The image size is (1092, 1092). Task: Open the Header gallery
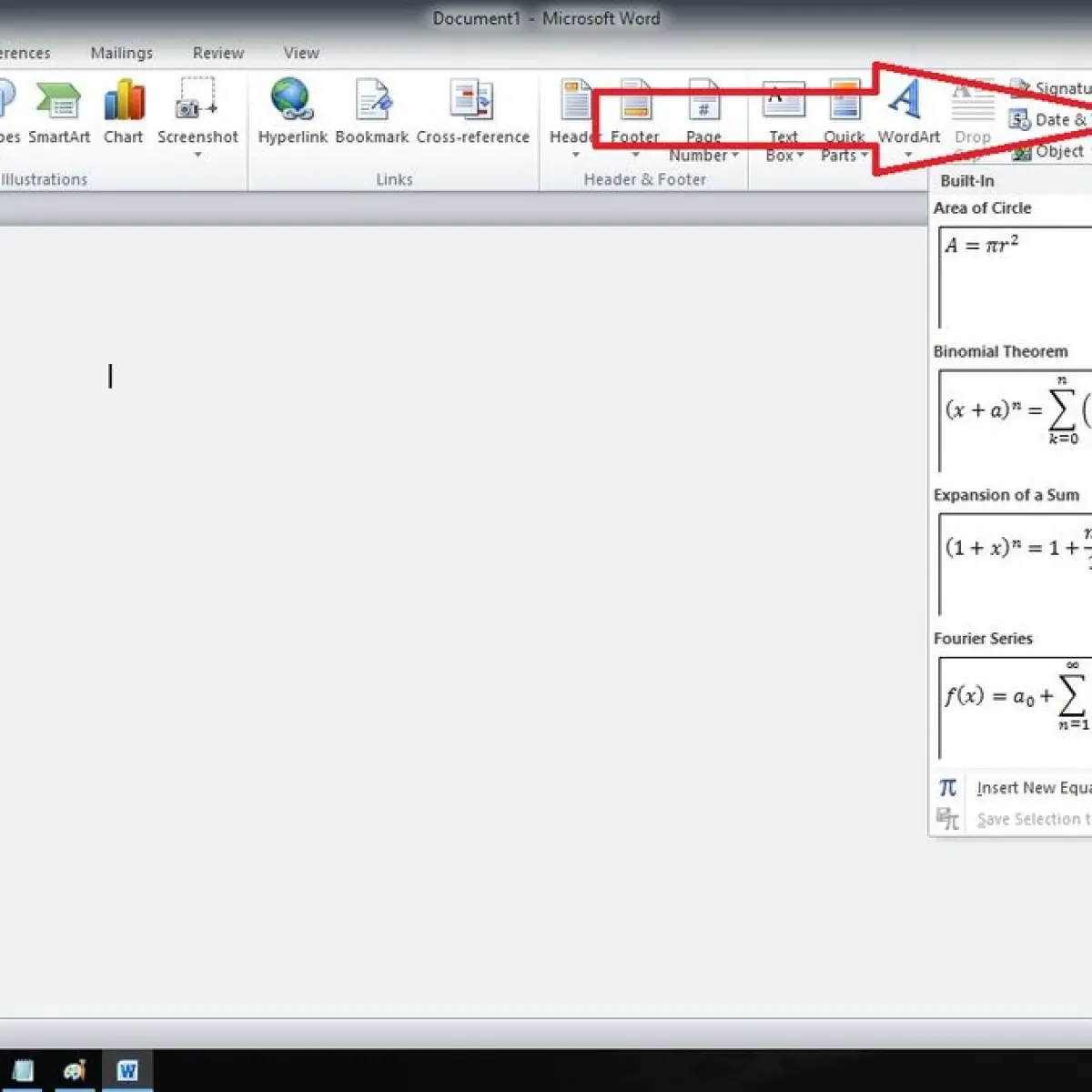[x=573, y=118]
